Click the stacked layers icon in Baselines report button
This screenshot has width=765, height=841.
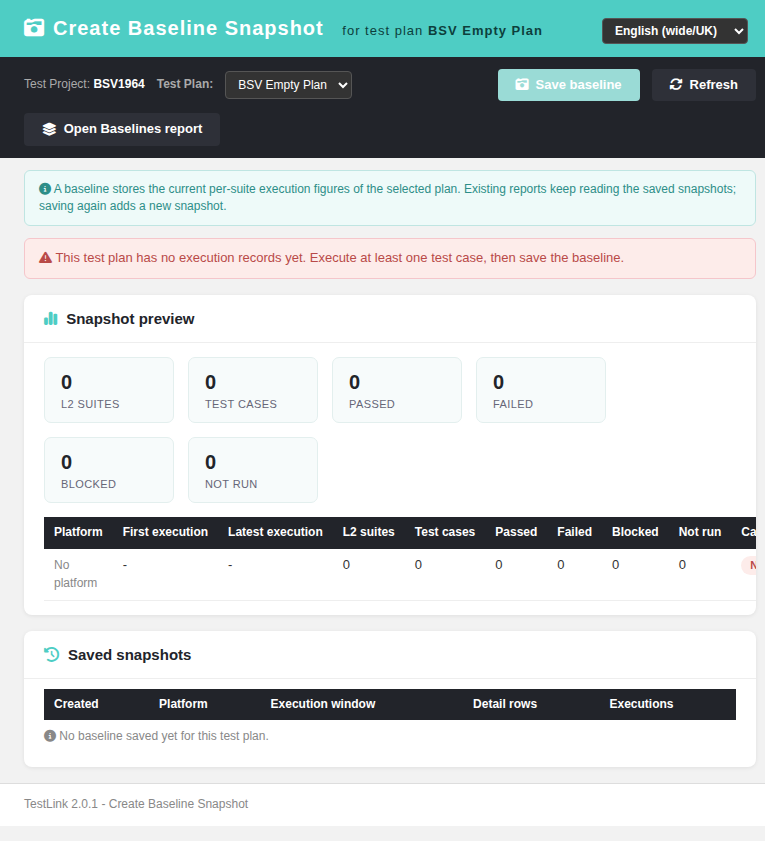[49, 129]
